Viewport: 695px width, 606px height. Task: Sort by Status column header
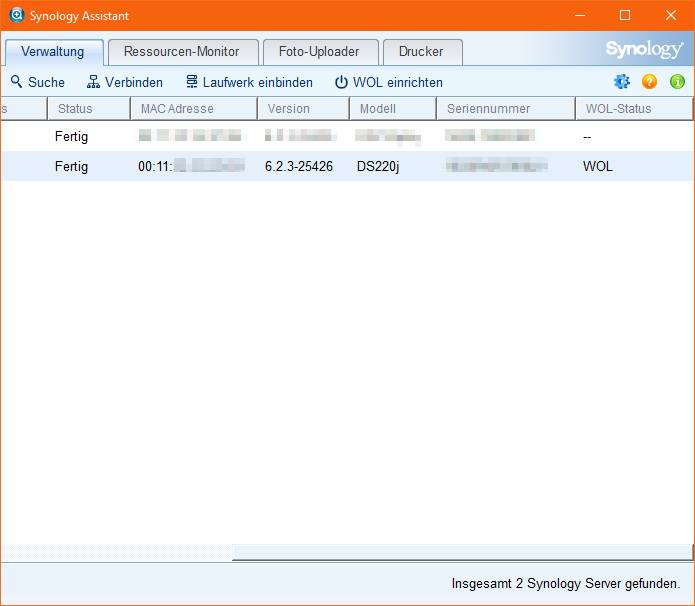[88, 109]
